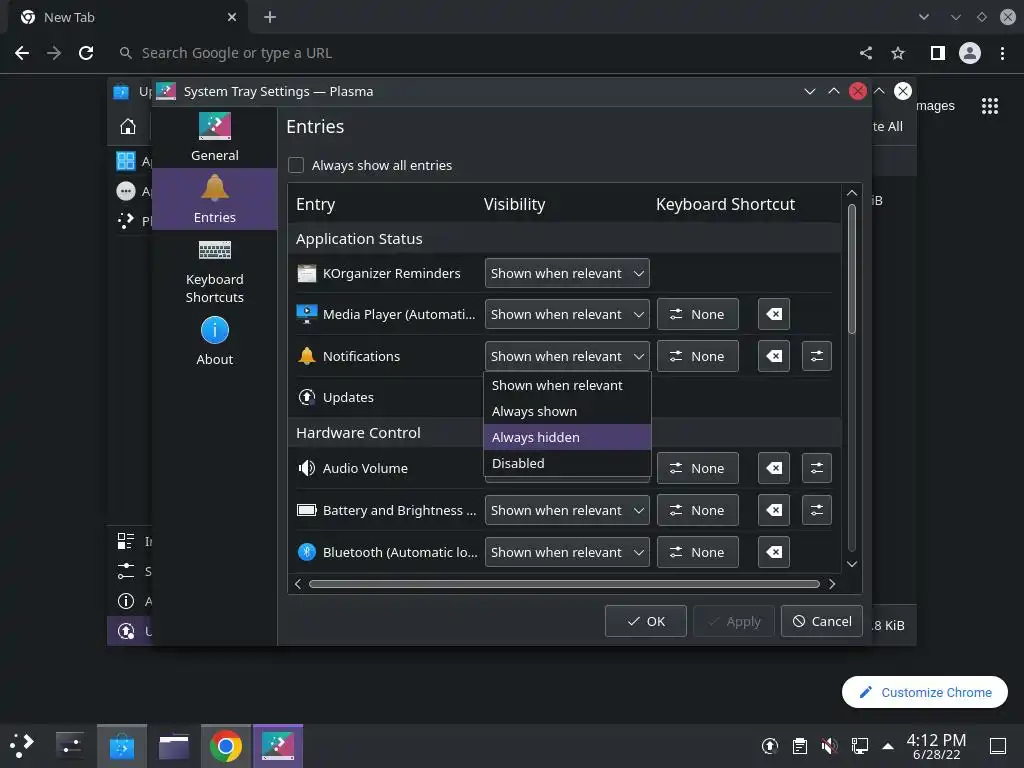Viewport: 1024px width, 768px height.
Task: Select the Updates entry row
Action: point(388,397)
